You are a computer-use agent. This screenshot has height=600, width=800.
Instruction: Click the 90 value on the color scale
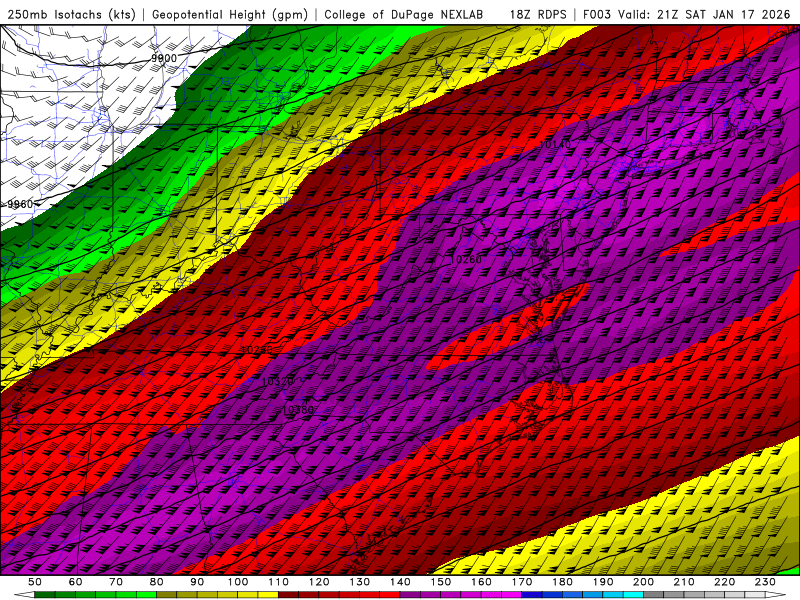tap(197, 582)
